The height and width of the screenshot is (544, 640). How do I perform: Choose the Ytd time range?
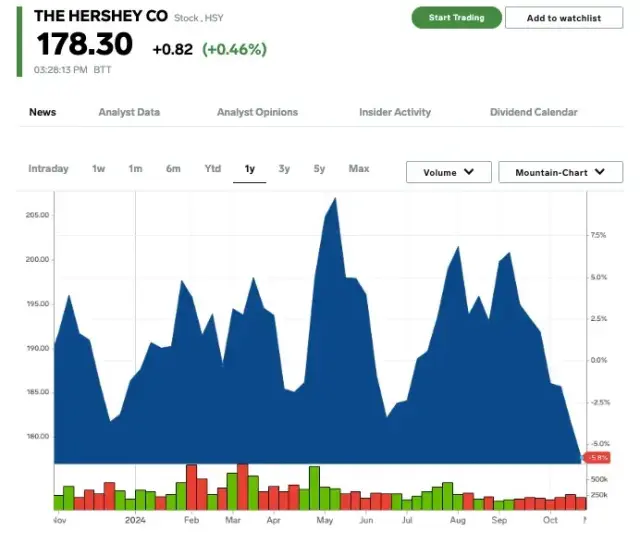click(x=212, y=169)
